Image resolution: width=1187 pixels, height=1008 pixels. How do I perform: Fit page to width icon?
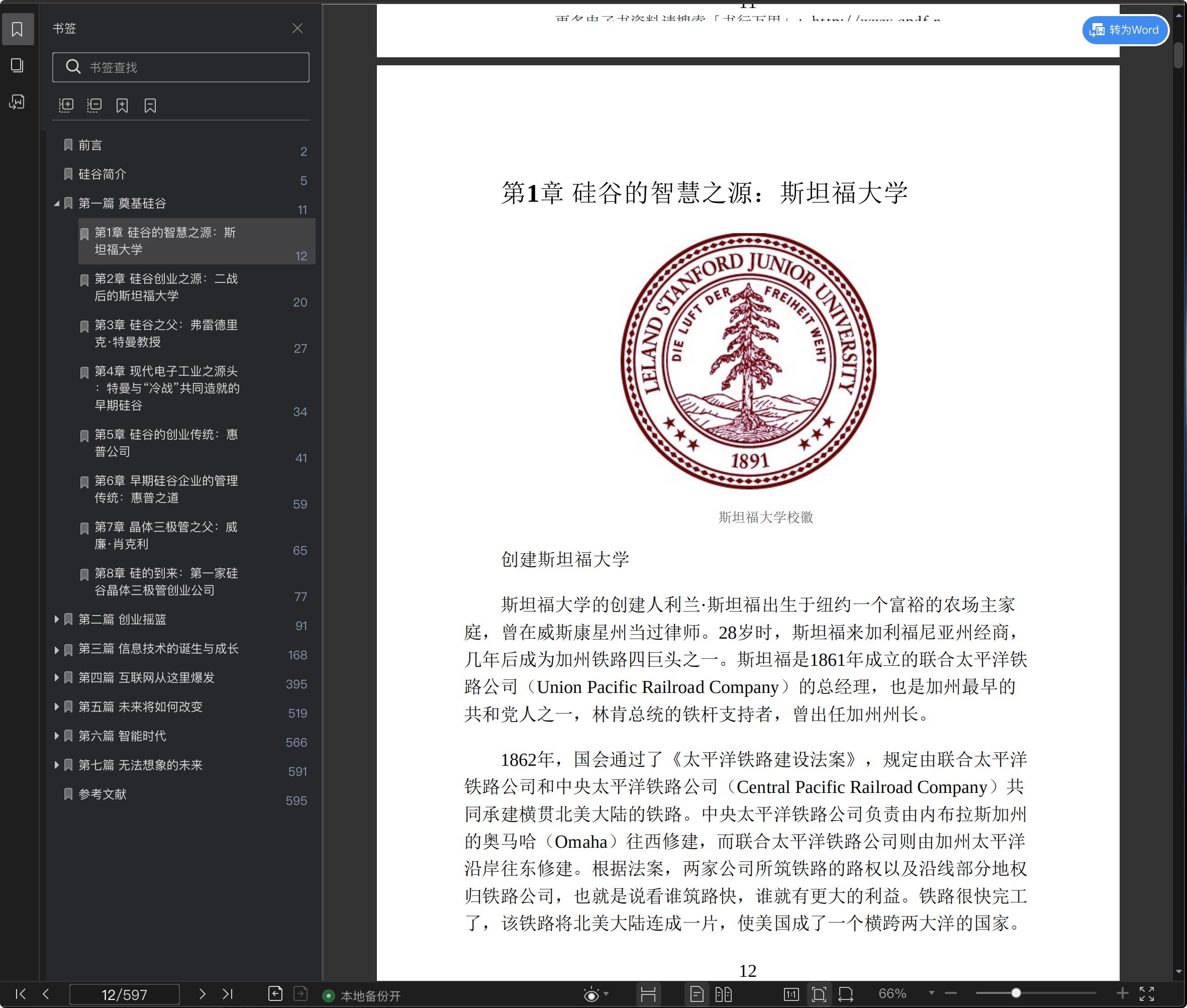tap(846, 994)
